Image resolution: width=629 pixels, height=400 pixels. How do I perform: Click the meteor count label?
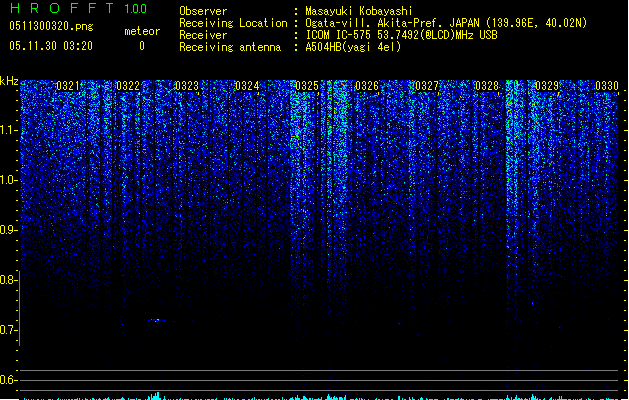point(142,31)
